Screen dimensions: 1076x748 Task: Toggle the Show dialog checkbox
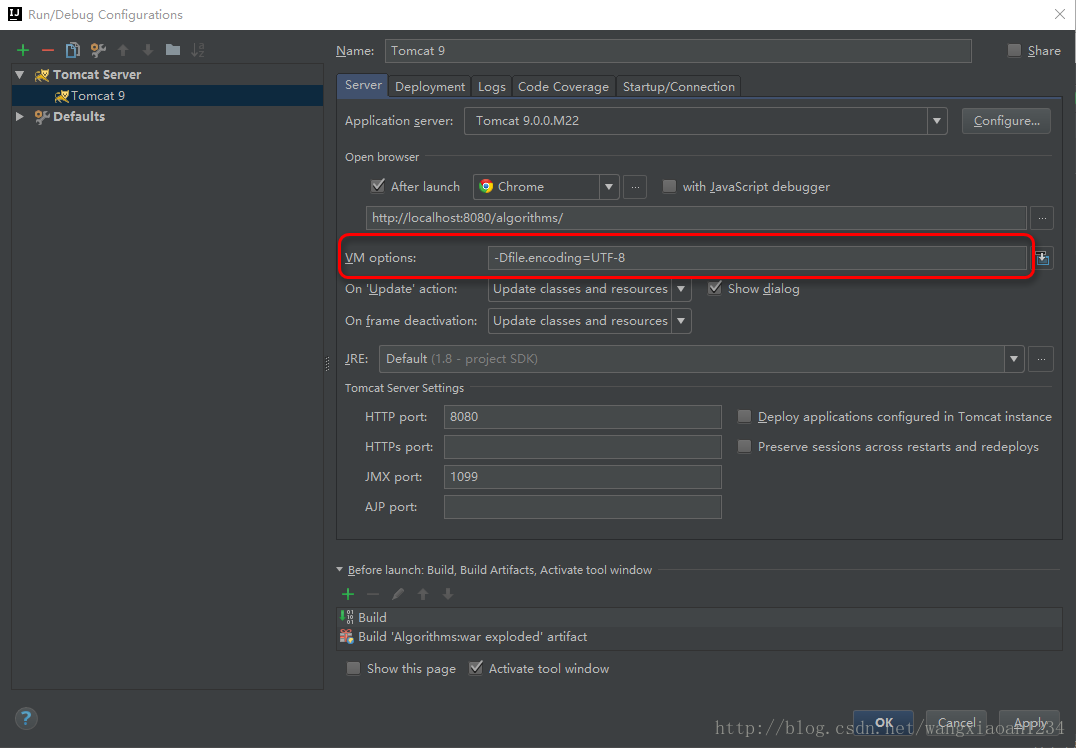click(714, 288)
